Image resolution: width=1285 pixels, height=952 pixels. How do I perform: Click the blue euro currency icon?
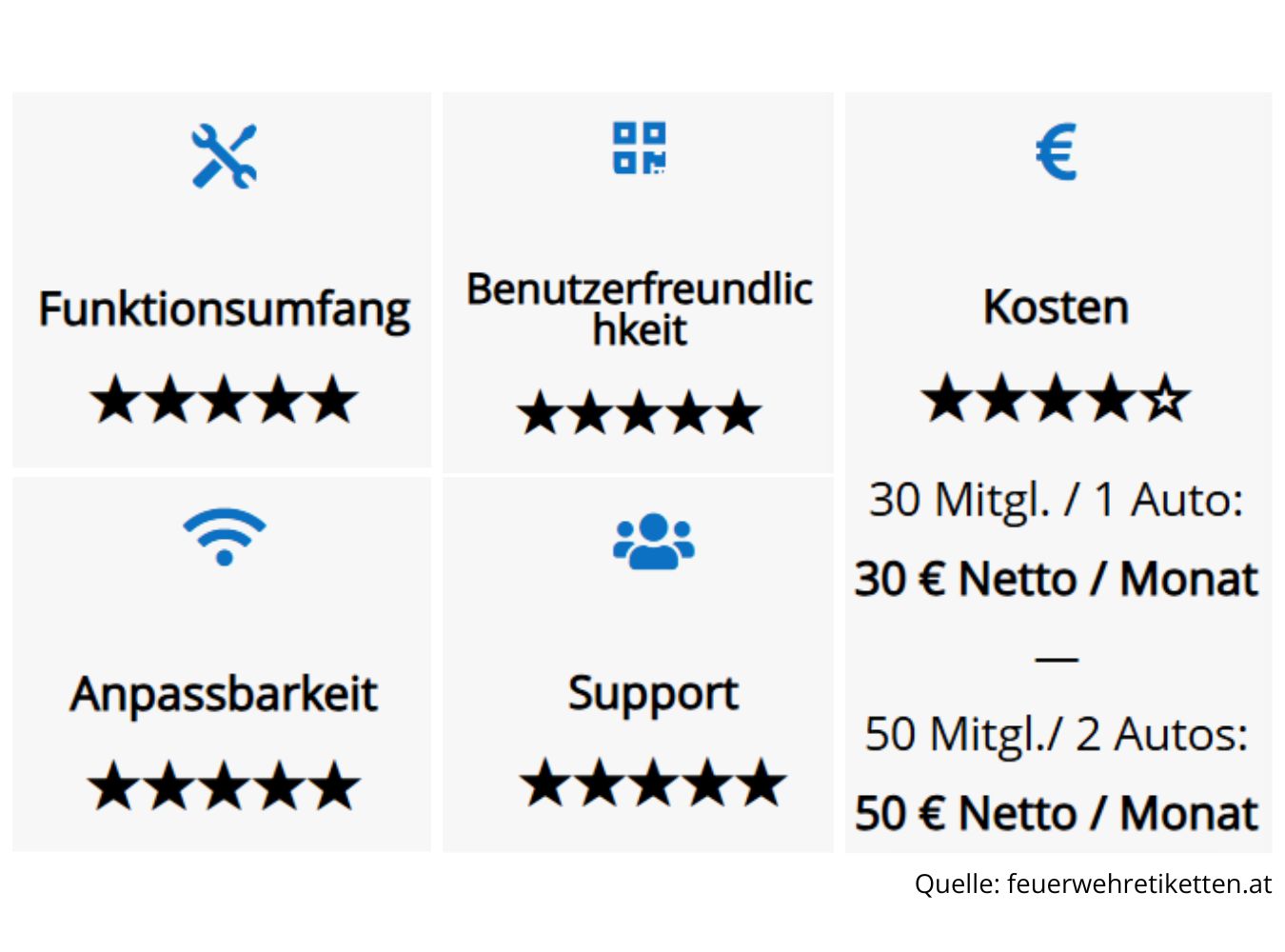(1056, 152)
